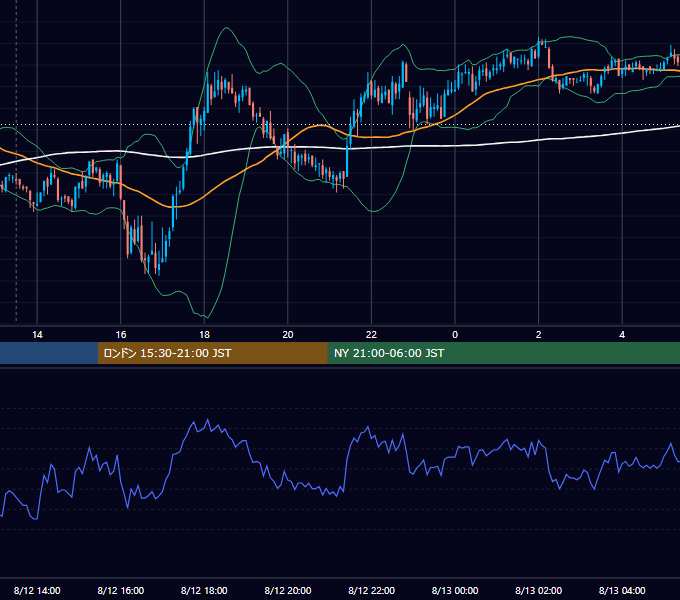Click the NY 21:00-06:00 JST session bar
The height and width of the screenshot is (600, 680).
pos(503,353)
